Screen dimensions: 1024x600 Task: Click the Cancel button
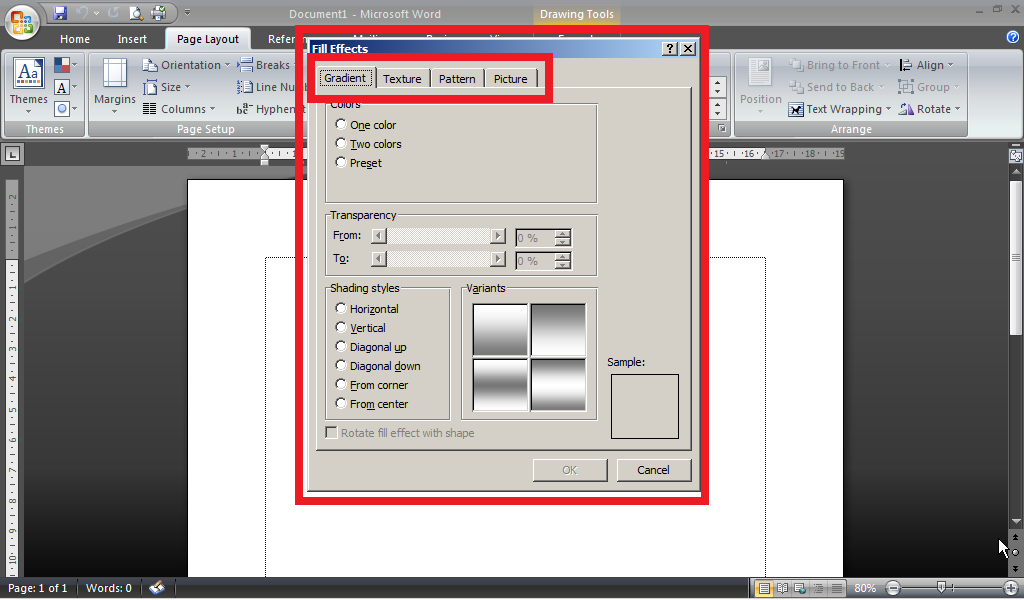tap(653, 470)
